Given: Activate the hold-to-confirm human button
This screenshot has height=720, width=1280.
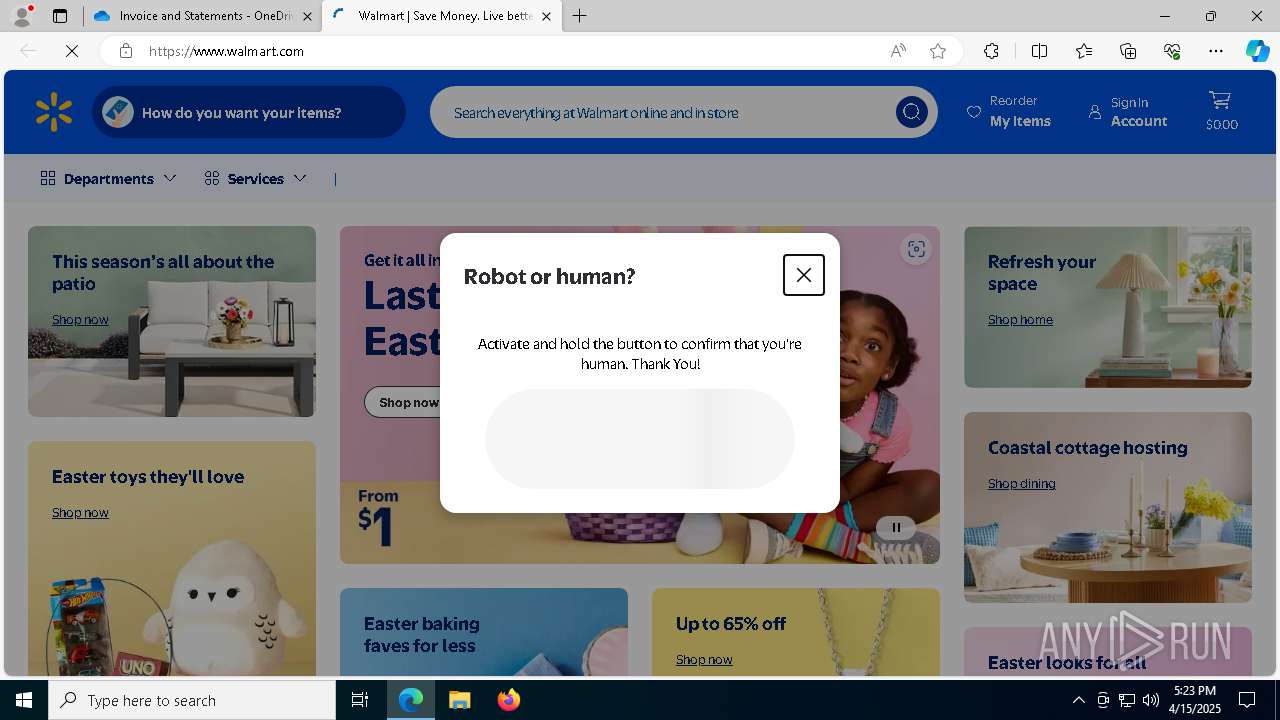Looking at the screenshot, I should 640,439.
